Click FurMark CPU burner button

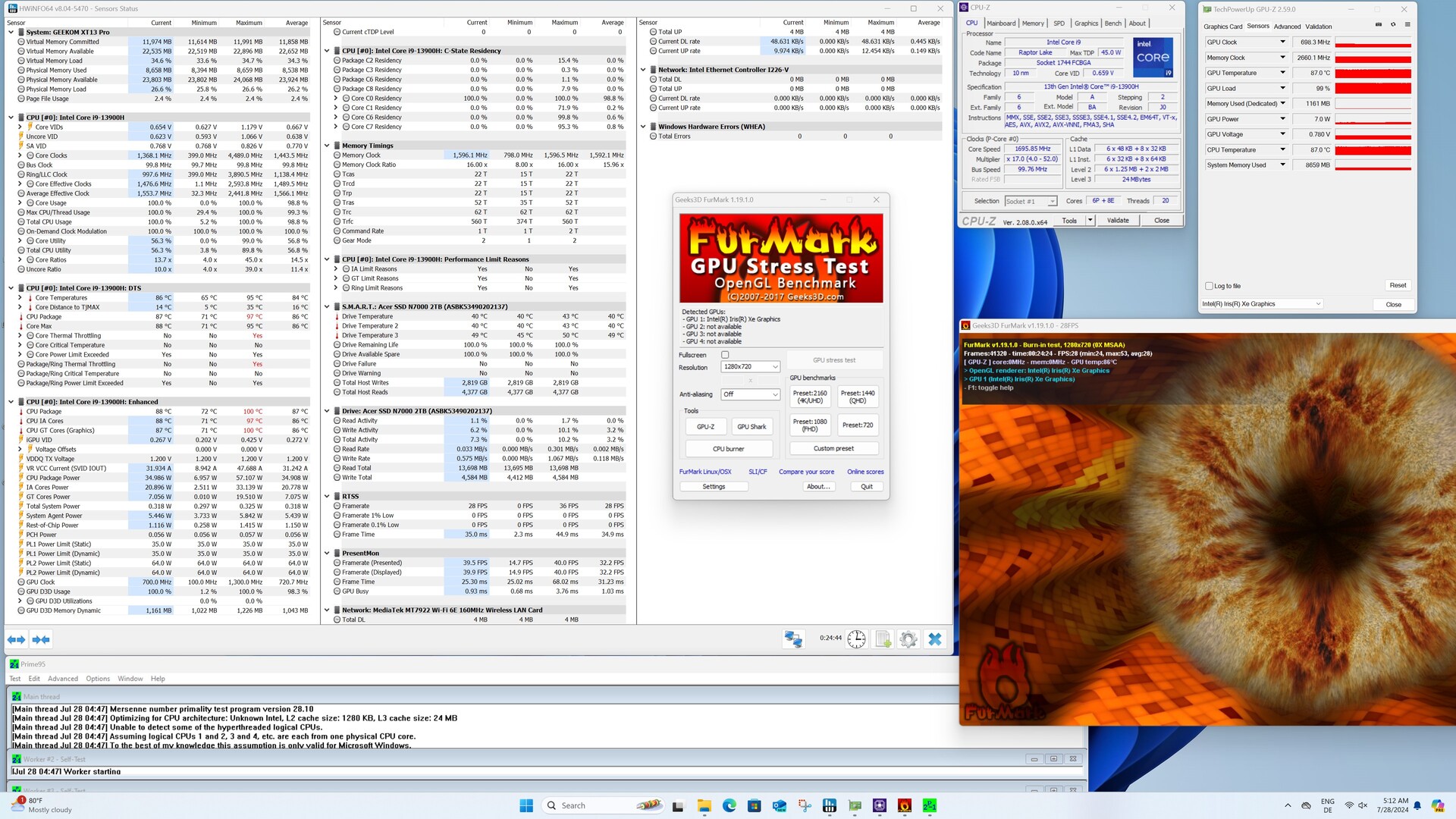click(728, 449)
